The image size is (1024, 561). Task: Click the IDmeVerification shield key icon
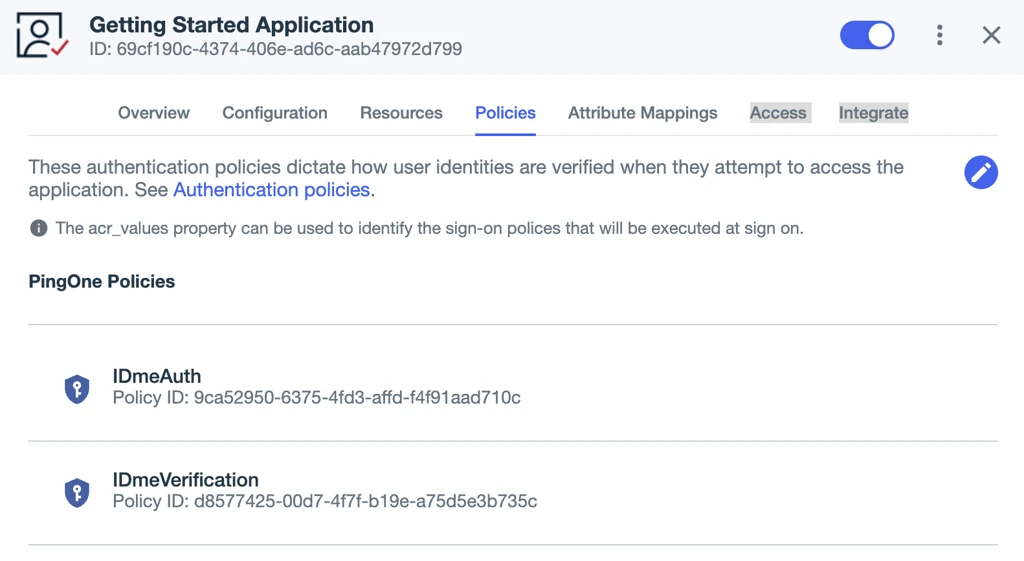77,492
